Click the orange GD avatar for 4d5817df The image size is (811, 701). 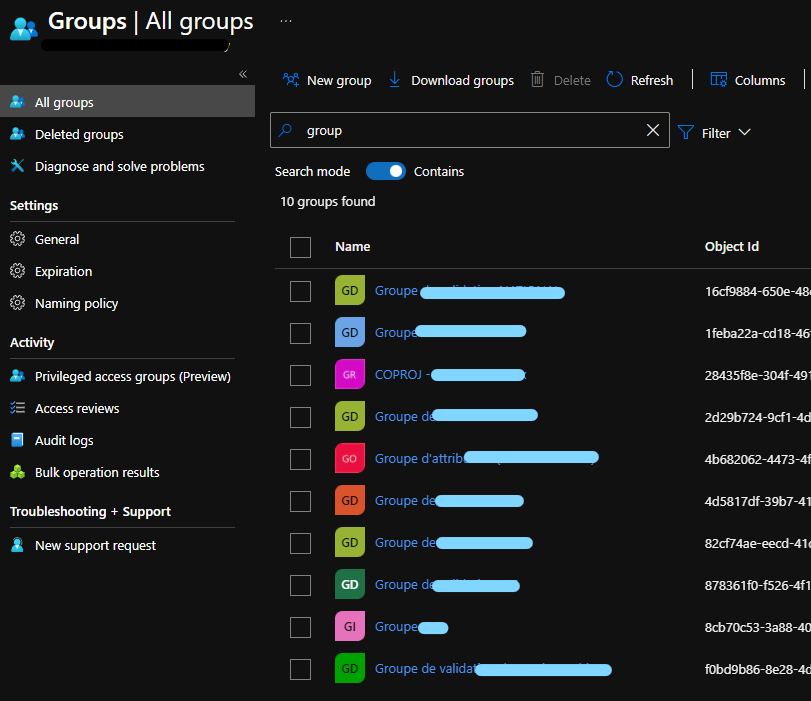tap(350, 500)
